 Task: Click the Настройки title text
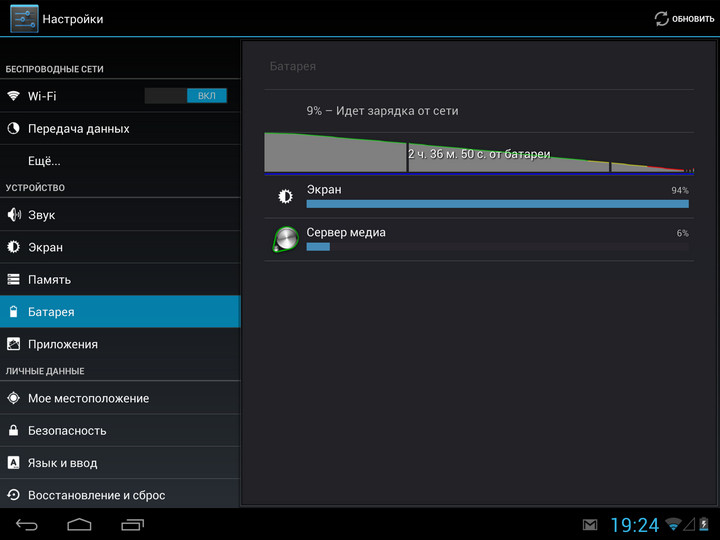73,19
